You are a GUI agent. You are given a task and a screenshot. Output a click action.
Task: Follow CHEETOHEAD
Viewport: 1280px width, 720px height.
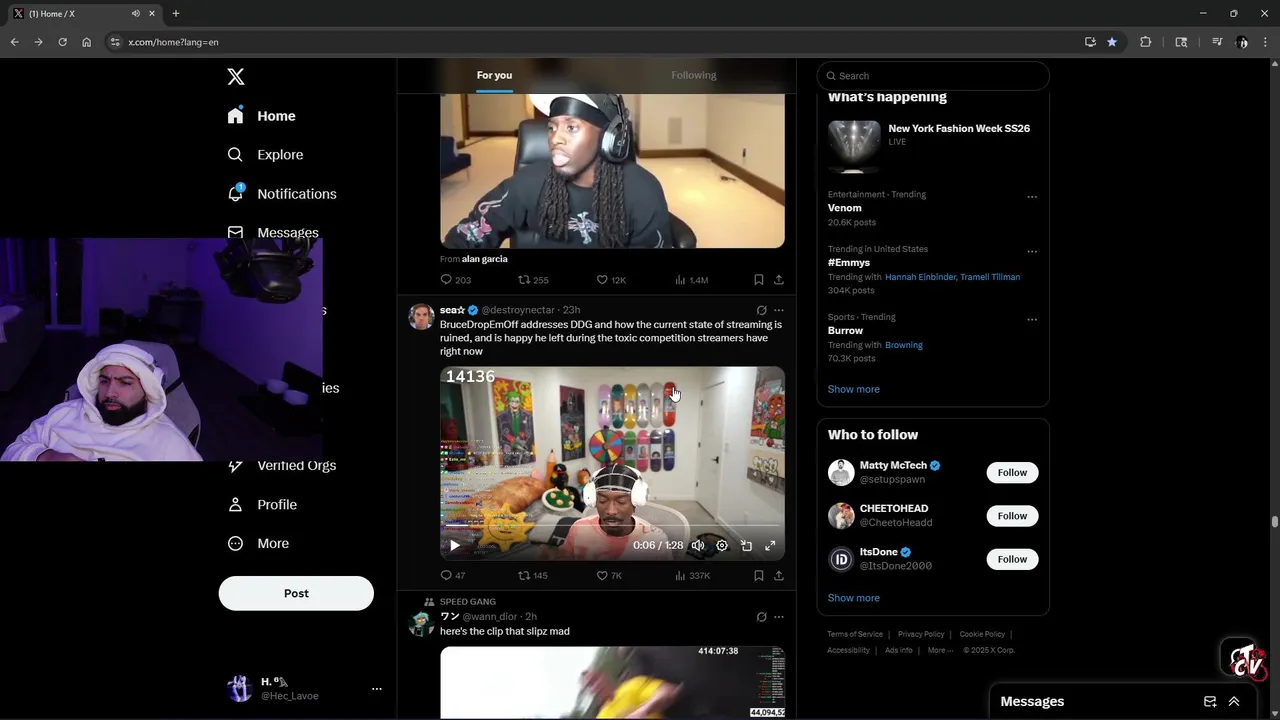[x=1012, y=516]
